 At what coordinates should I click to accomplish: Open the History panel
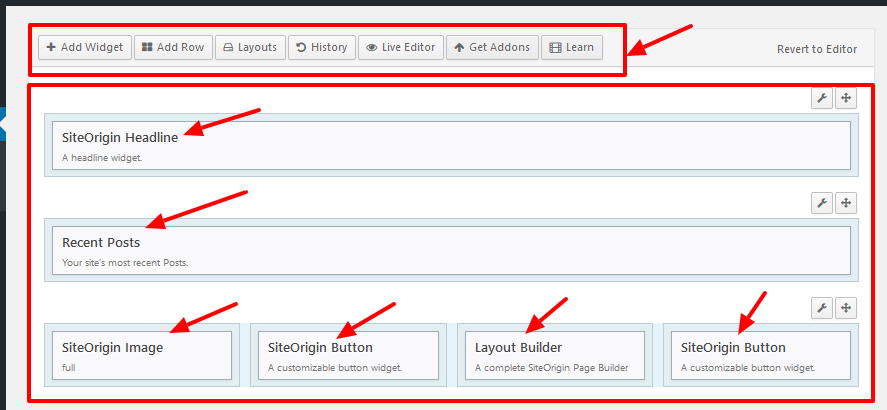(x=322, y=48)
